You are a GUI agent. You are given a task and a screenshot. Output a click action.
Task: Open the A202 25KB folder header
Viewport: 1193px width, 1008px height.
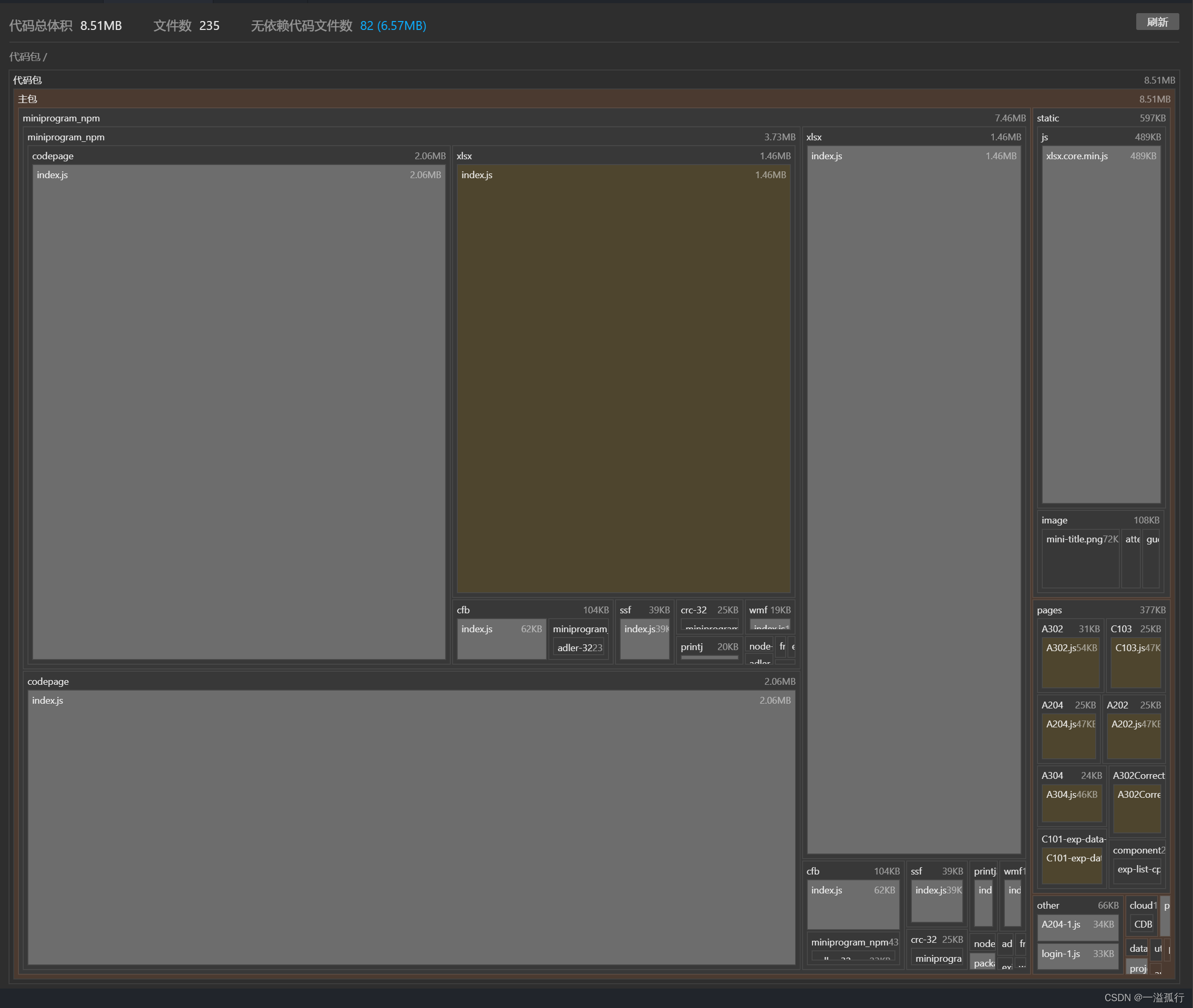1134,705
